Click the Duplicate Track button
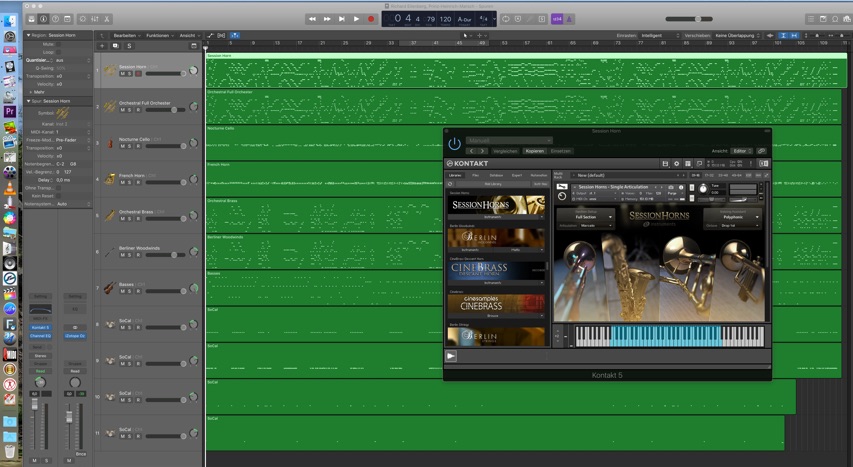 [x=115, y=46]
